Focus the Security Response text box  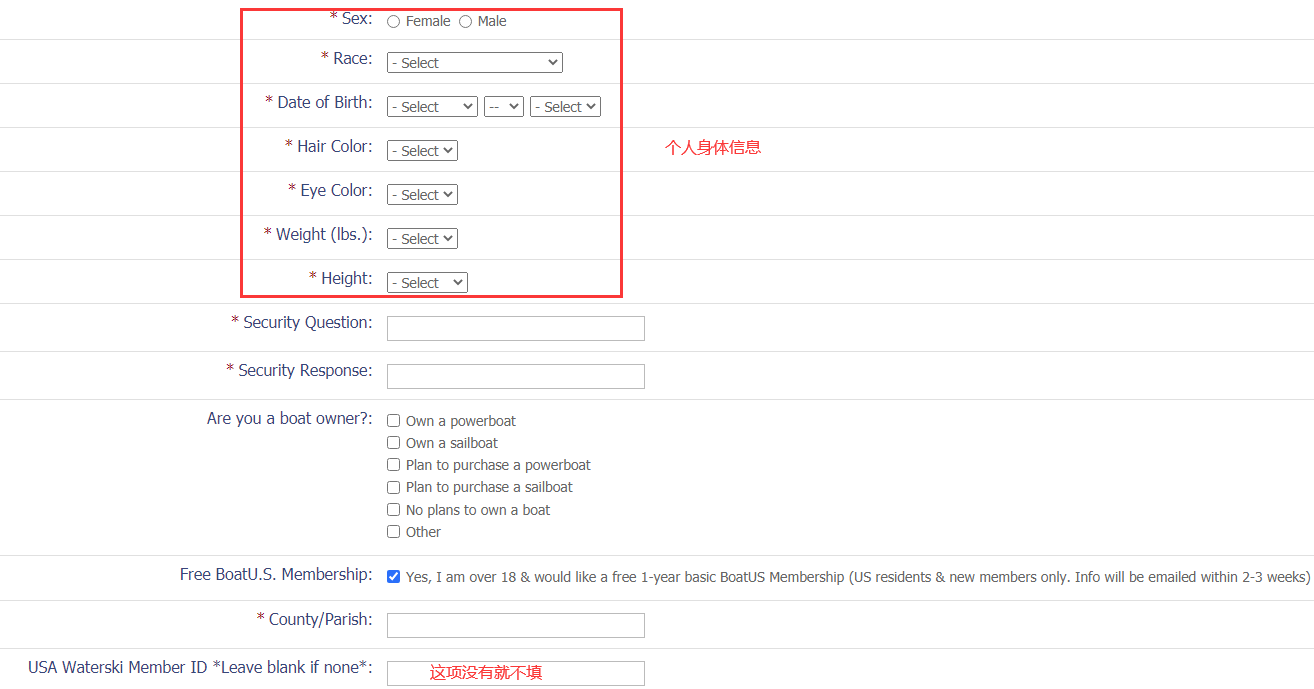point(516,376)
